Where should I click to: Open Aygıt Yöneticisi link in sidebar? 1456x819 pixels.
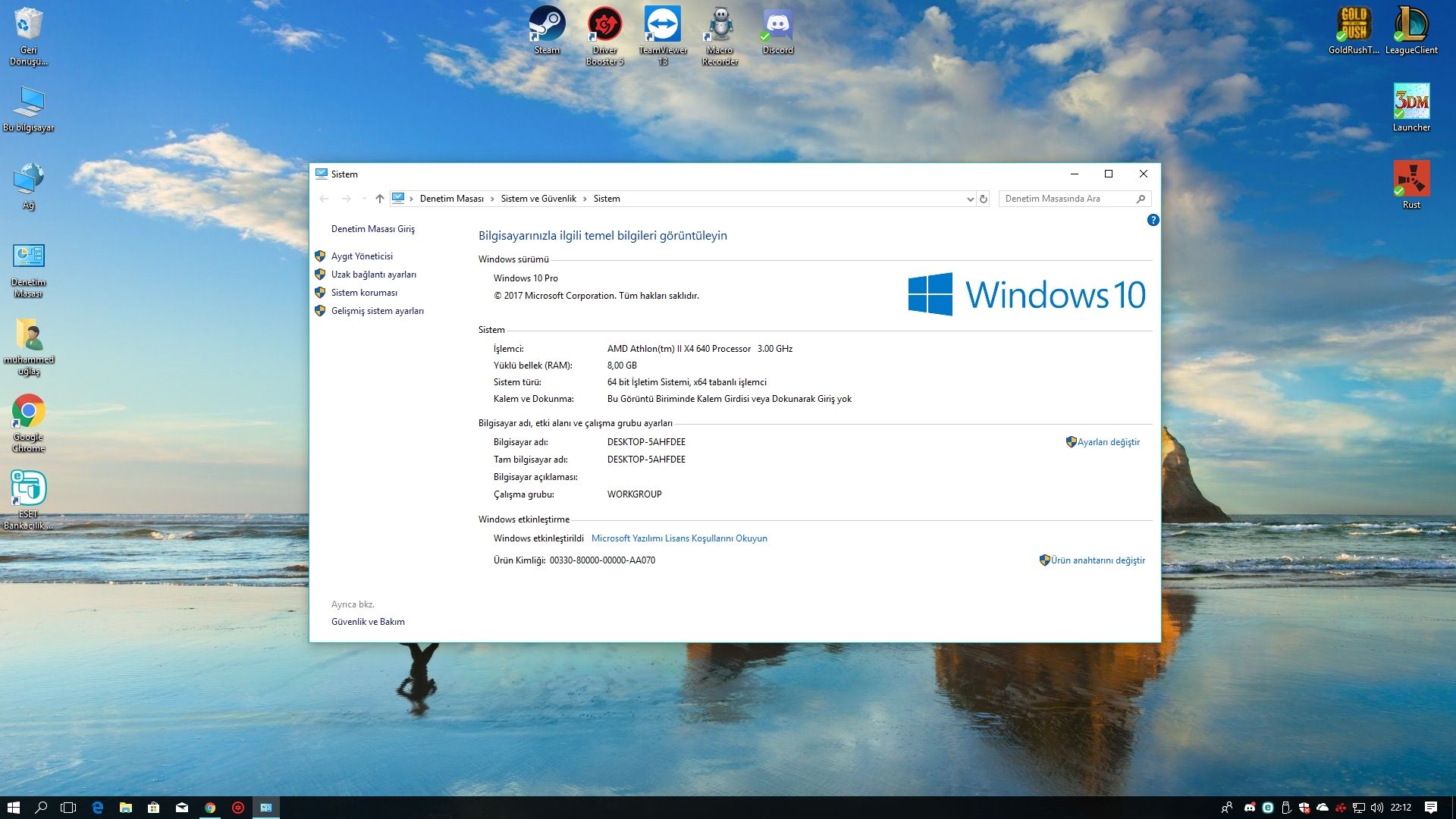click(x=362, y=256)
